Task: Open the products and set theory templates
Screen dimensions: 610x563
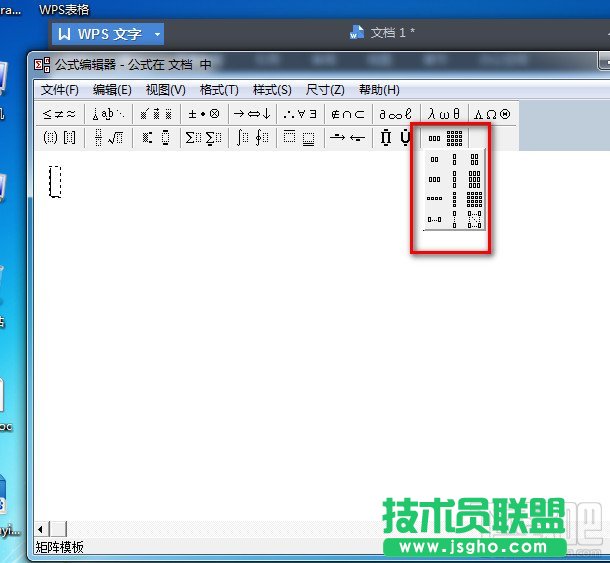Action: pos(396,137)
